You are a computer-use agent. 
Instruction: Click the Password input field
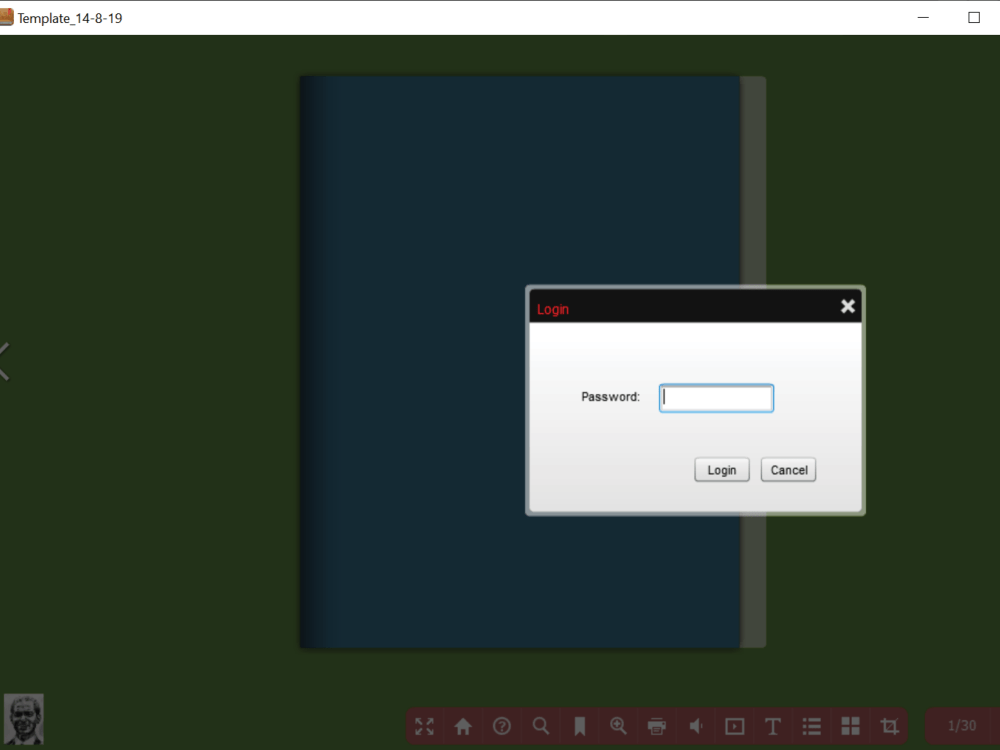tap(716, 398)
